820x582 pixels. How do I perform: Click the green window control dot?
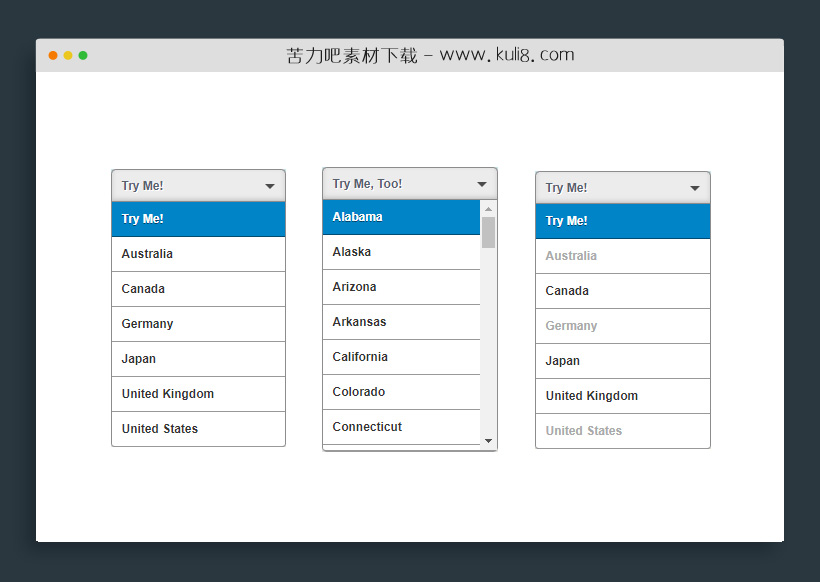point(83,55)
